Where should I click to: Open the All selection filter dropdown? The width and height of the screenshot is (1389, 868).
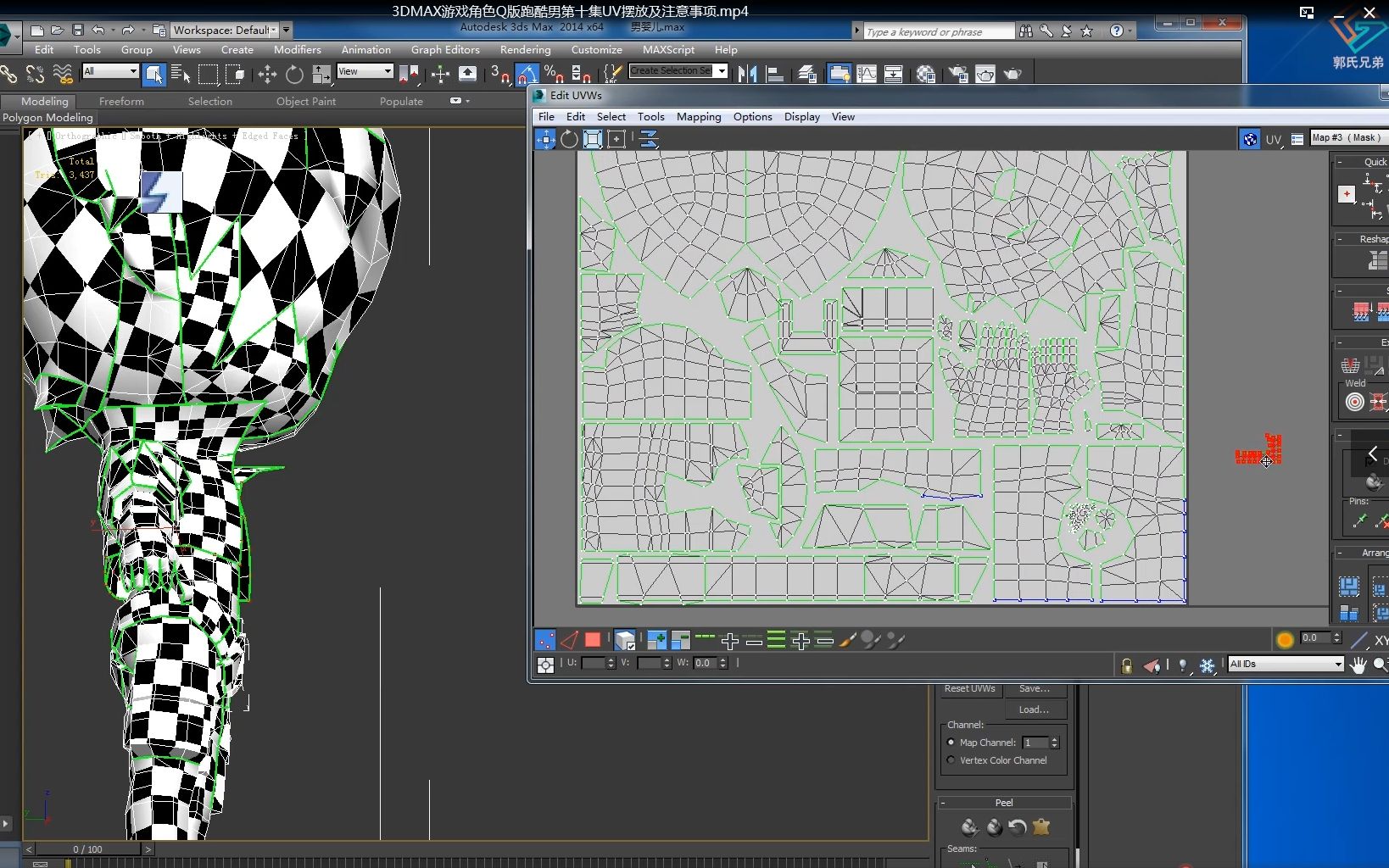click(110, 71)
